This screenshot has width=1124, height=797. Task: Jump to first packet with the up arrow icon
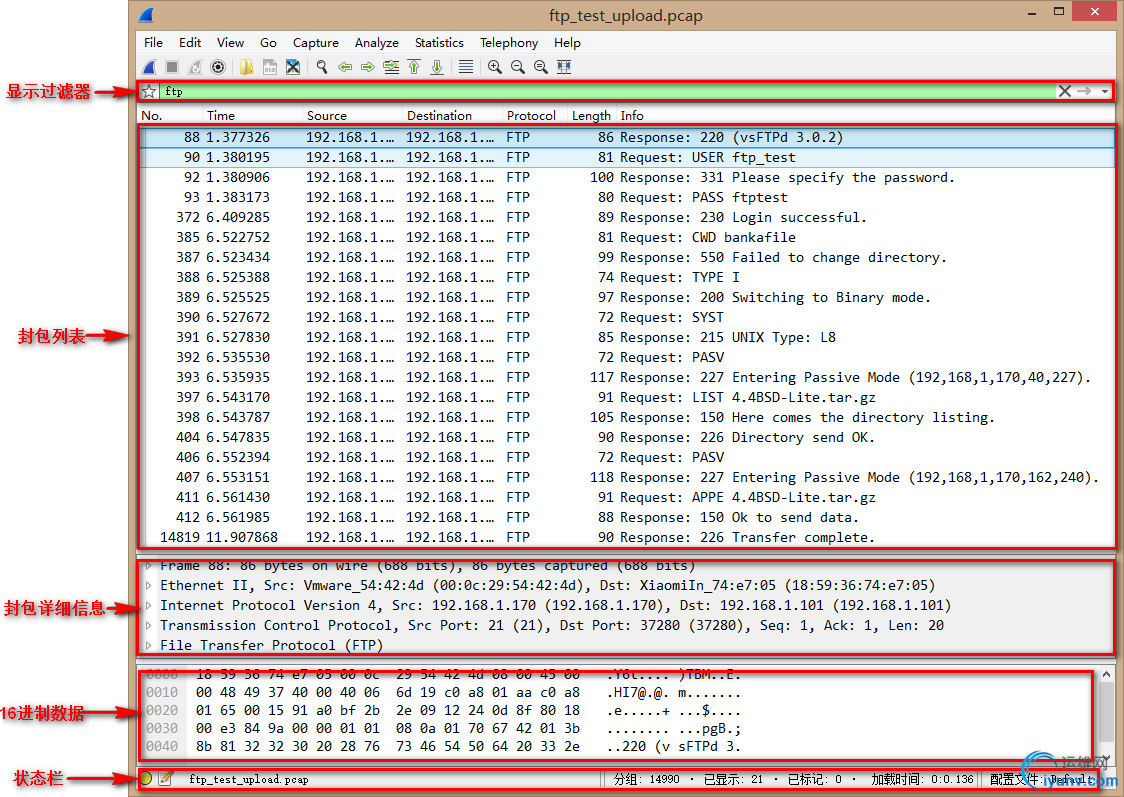click(414, 67)
